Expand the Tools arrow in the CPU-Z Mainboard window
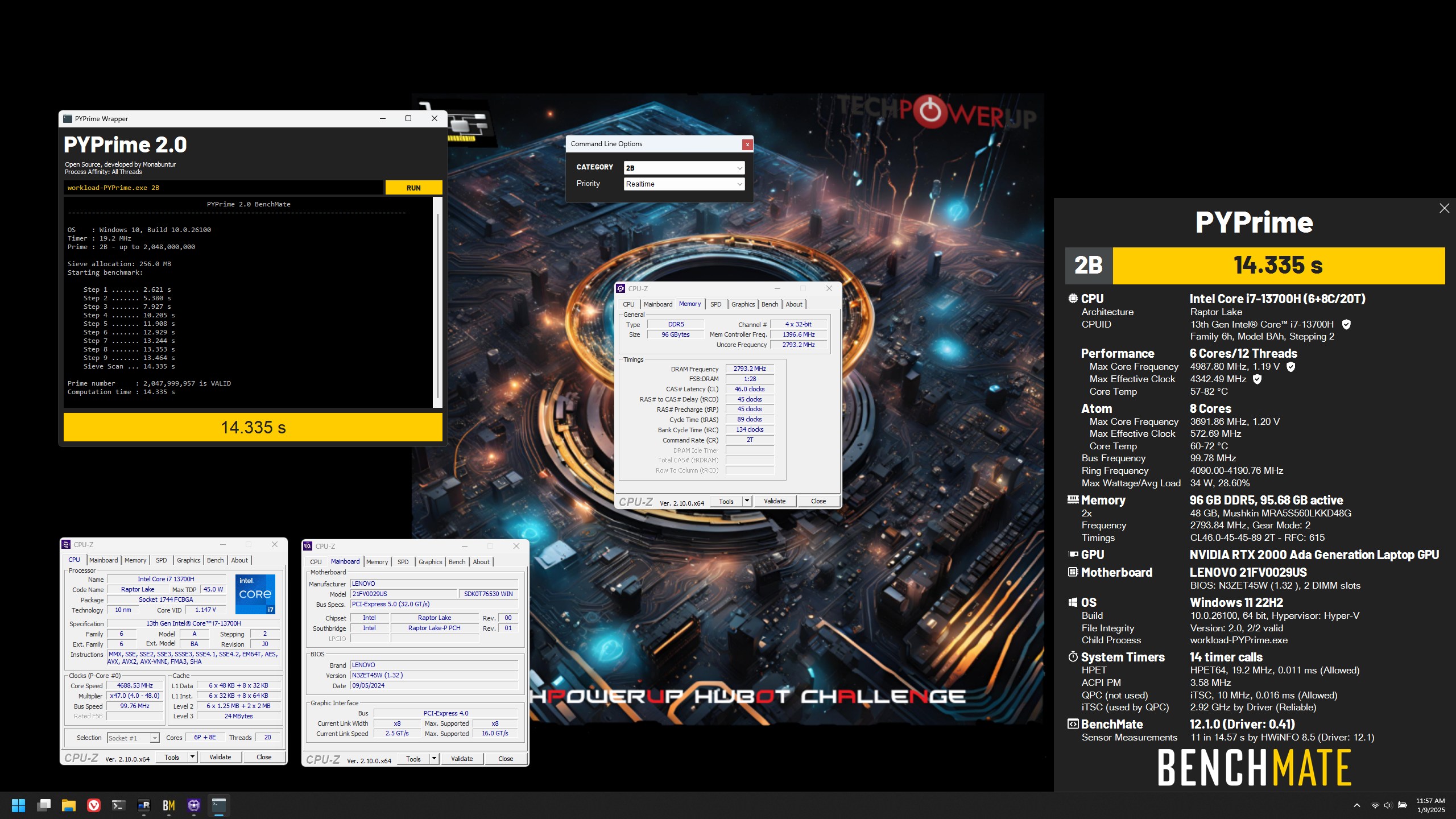 [434, 759]
